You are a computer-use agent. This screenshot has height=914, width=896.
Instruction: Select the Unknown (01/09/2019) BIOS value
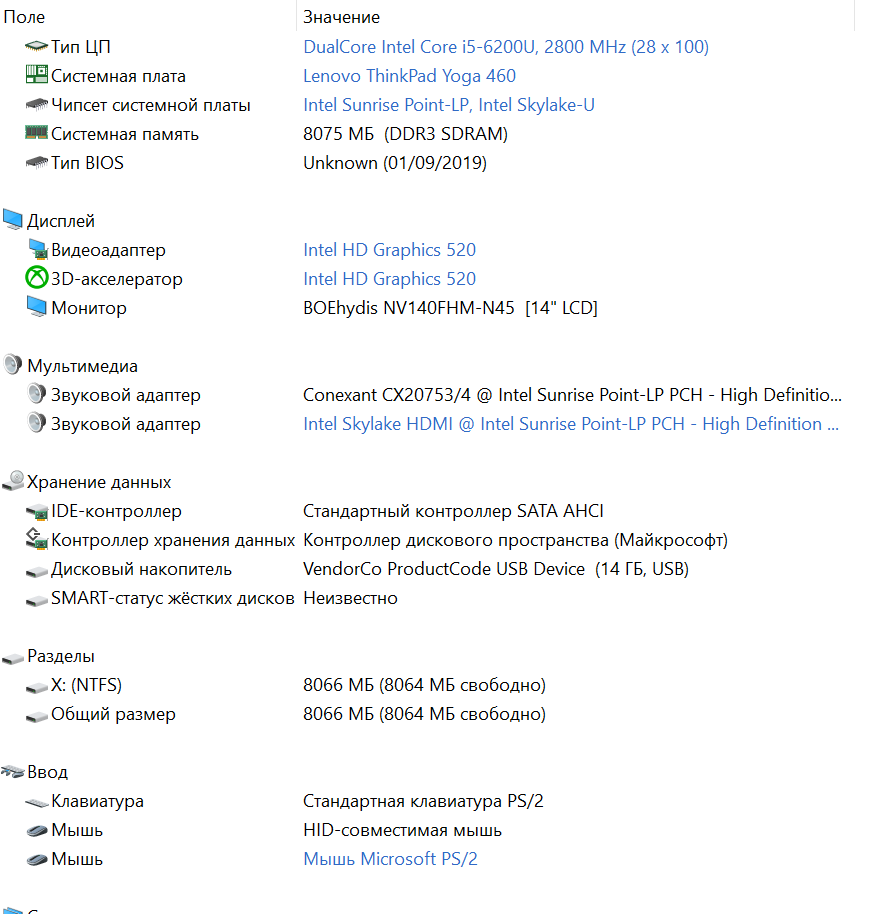coord(395,163)
